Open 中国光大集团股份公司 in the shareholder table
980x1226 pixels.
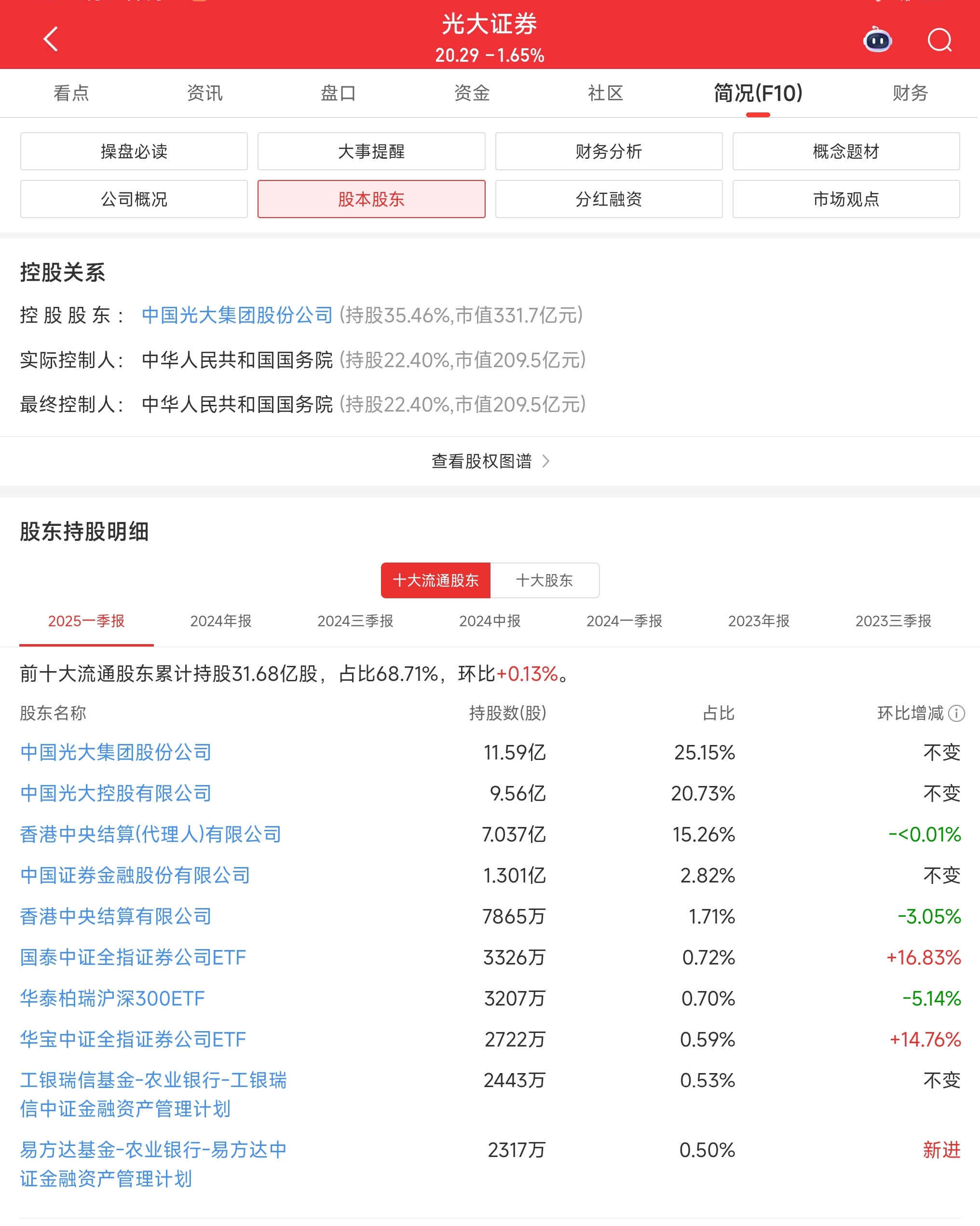pos(116,752)
